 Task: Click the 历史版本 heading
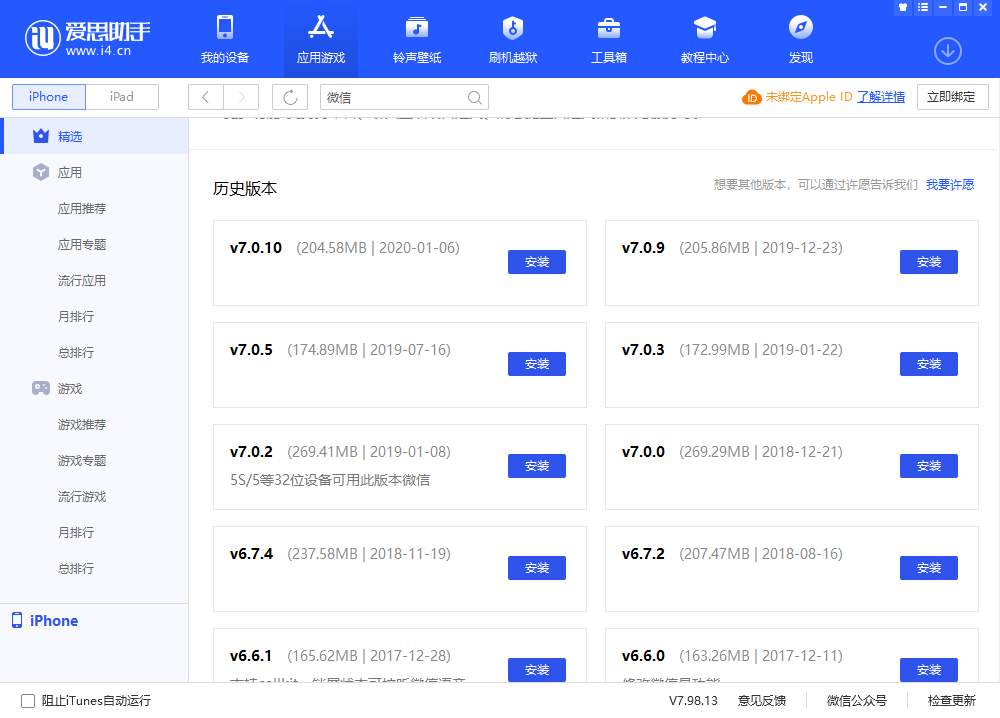tap(245, 189)
